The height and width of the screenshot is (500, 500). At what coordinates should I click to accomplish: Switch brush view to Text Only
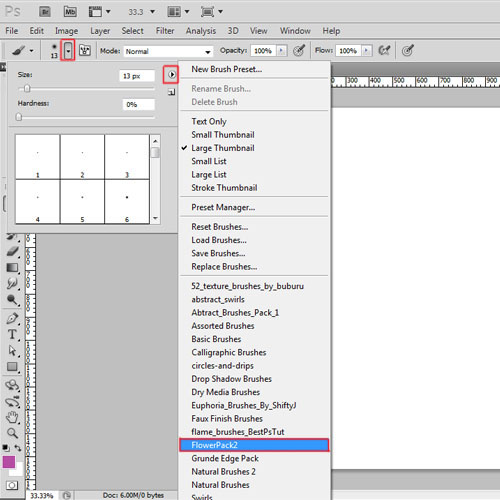[x=209, y=122]
